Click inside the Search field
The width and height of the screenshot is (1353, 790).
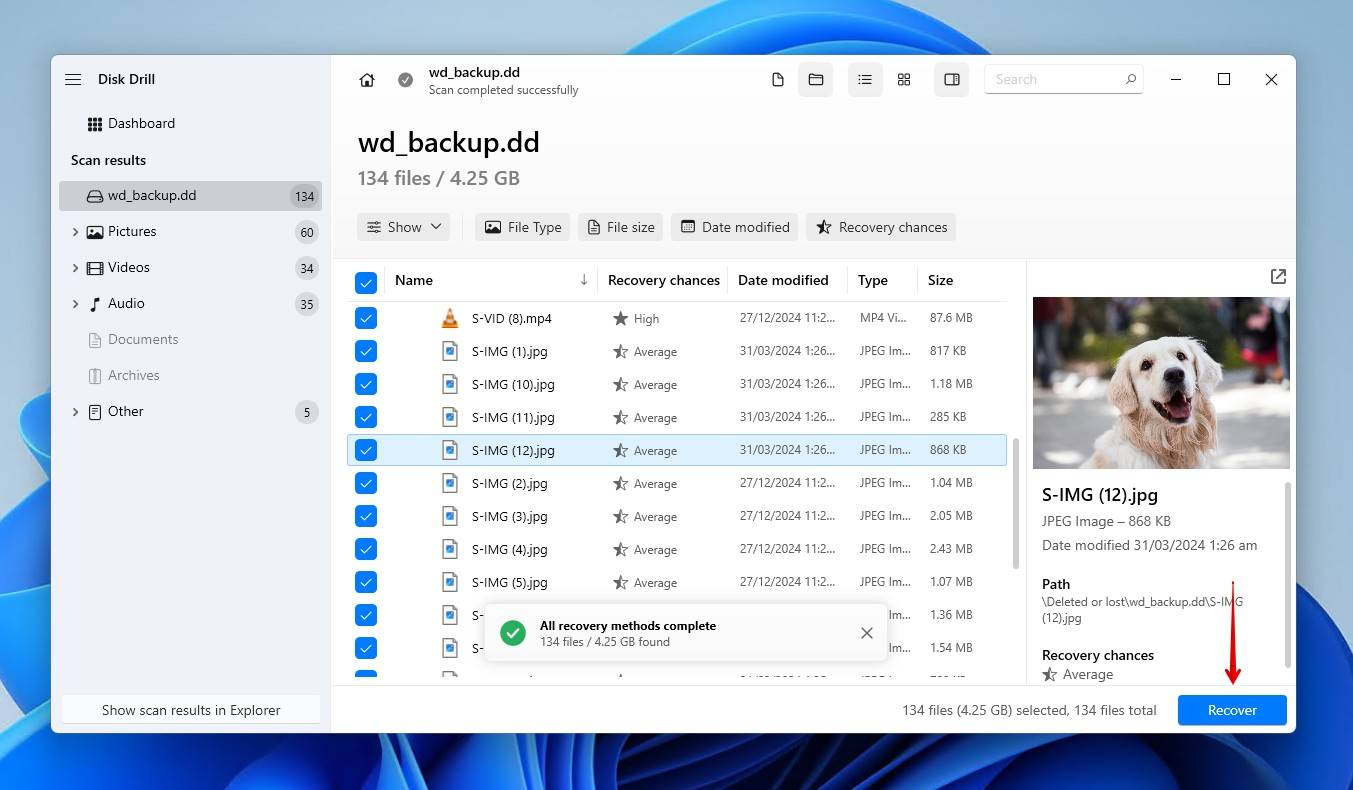point(1050,79)
